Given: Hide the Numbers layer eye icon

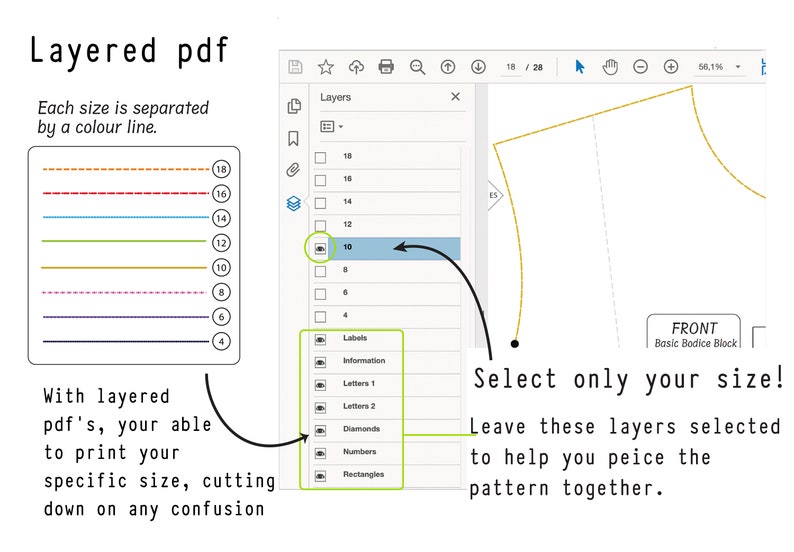Looking at the screenshot, I should 320,453.
